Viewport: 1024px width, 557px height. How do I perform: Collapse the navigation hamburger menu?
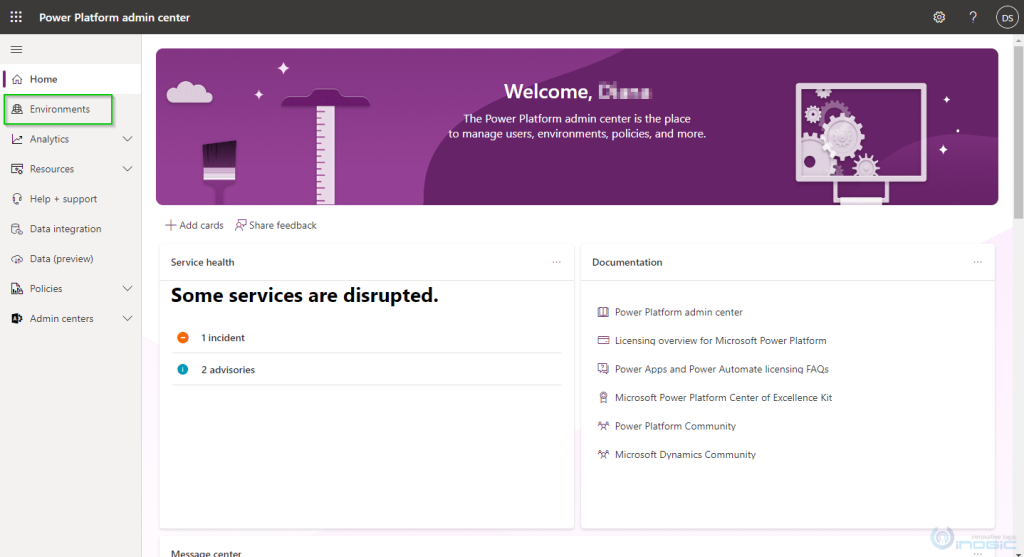click(x=16, y=49)
